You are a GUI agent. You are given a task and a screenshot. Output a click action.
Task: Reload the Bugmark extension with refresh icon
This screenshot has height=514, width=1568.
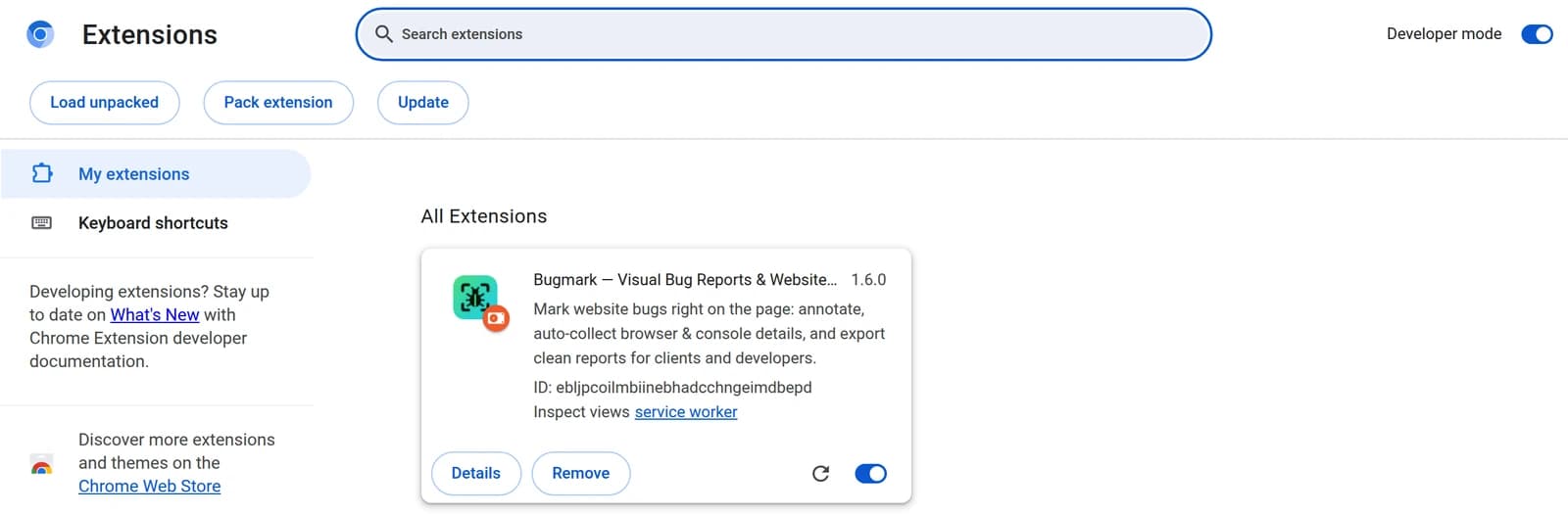point(821,474)
